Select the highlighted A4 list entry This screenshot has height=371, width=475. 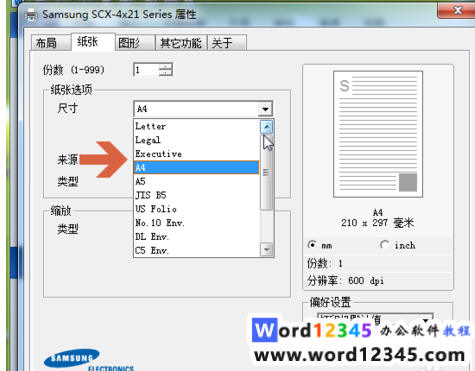point(196,168)
